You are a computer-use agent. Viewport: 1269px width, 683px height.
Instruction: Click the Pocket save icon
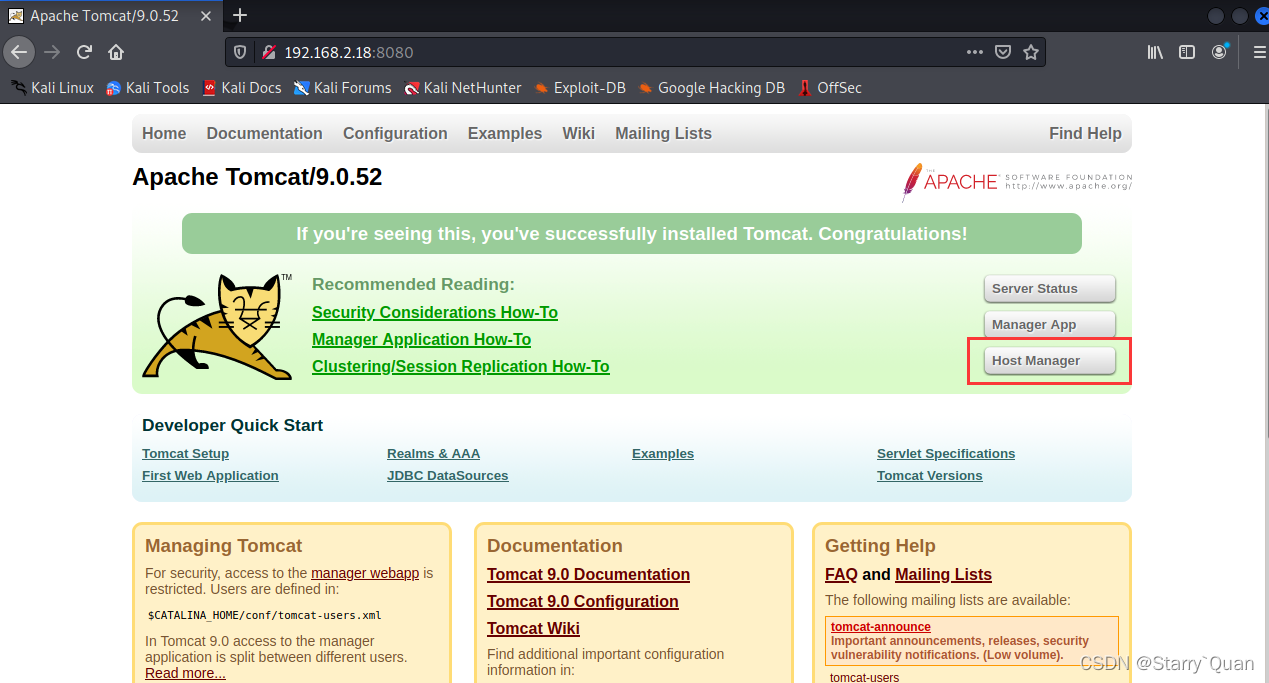pyautogui.click(x=1003, y=52)
